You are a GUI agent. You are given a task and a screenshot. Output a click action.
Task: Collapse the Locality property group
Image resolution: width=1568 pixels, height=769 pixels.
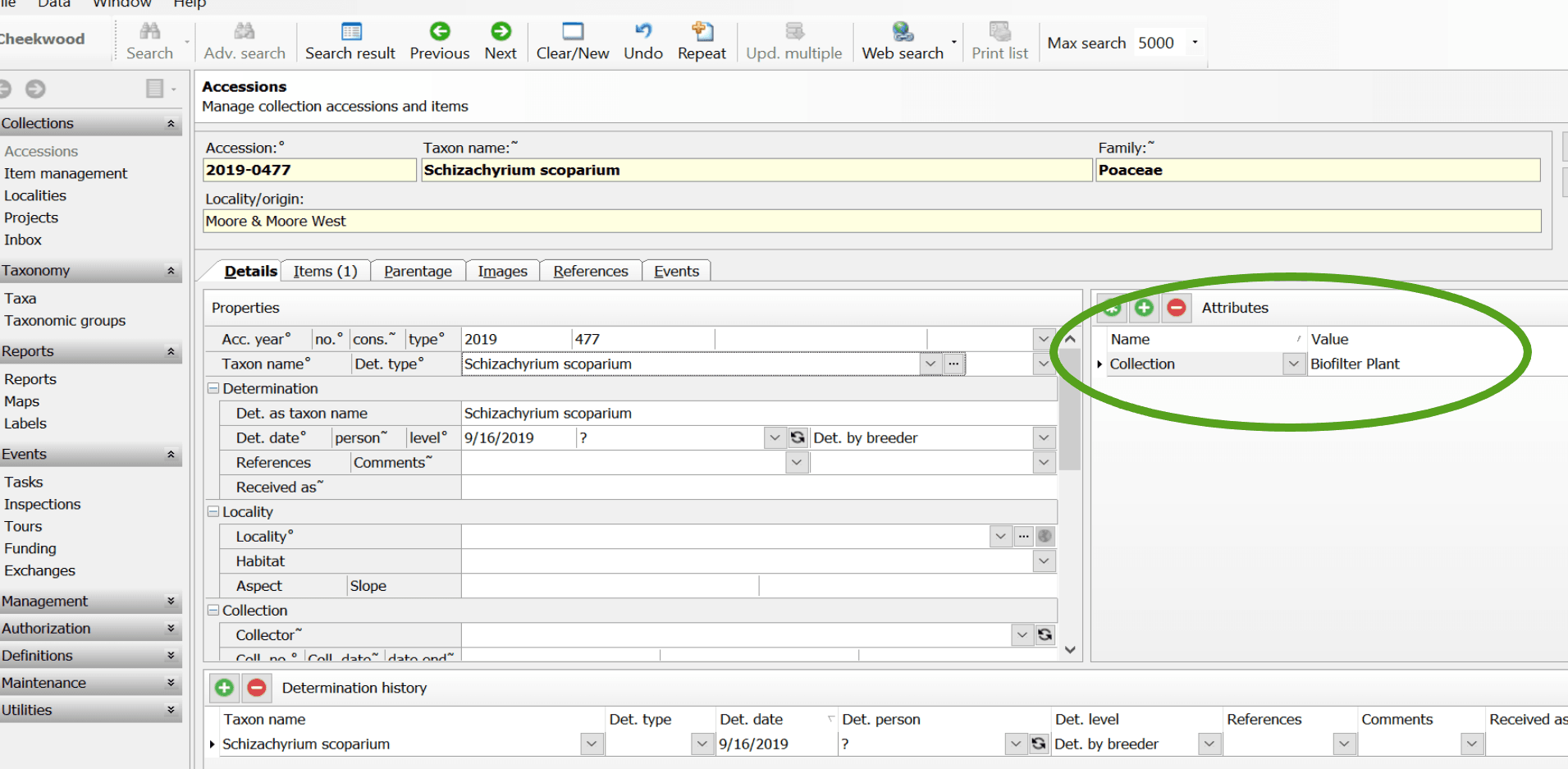[213, 511]
